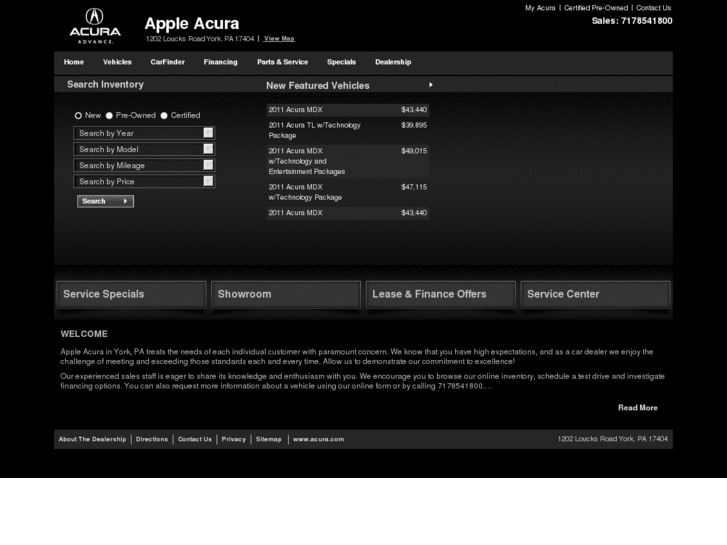This screenshot has width=727, height=545.
Task: Click the $49,015 price
Action: [414, 151]
